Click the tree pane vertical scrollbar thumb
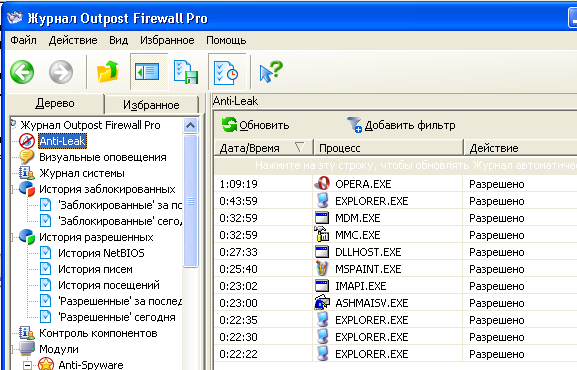 [191, 201]
